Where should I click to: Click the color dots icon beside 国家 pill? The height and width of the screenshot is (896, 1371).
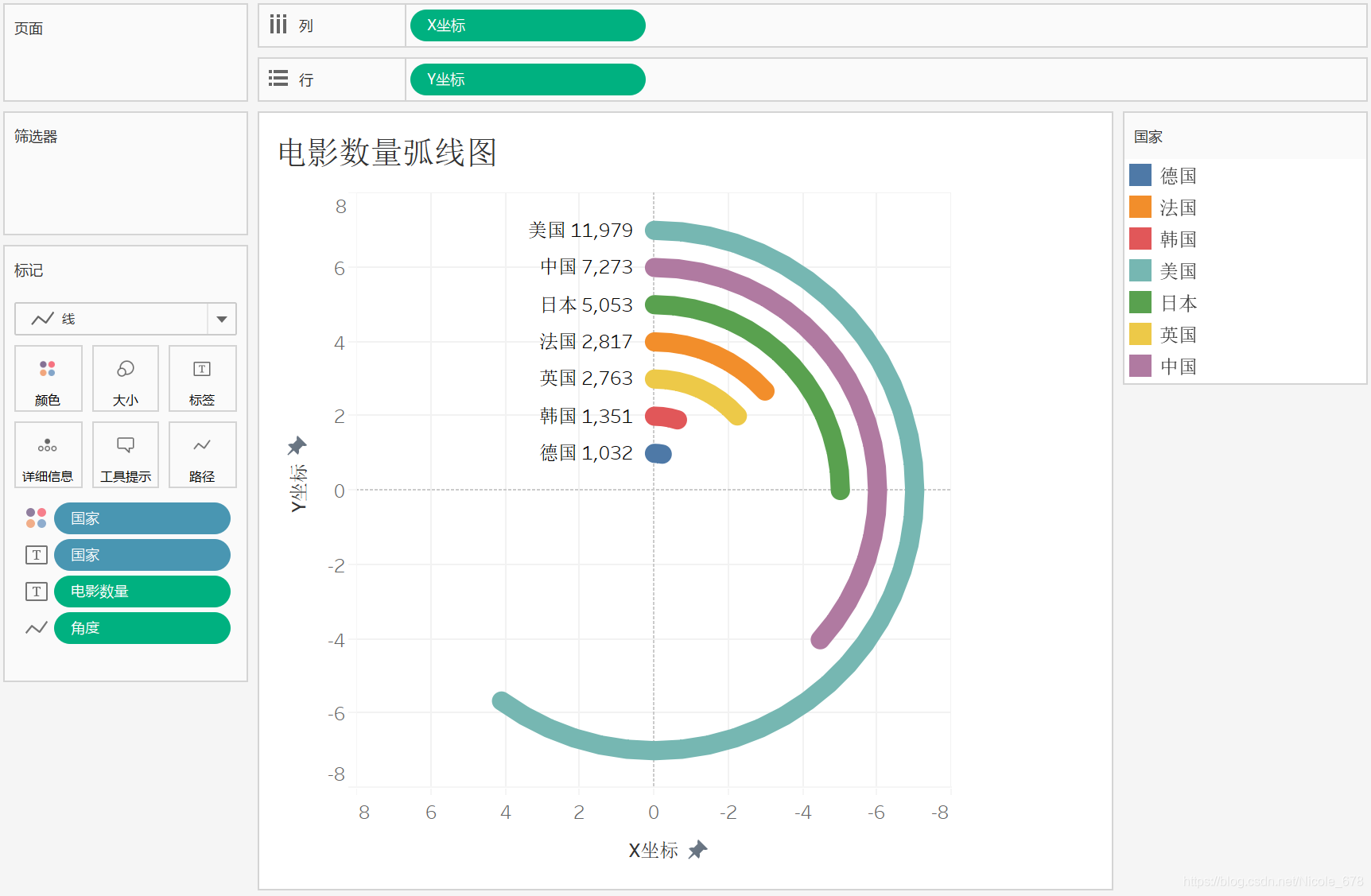(x=37, y=518)
